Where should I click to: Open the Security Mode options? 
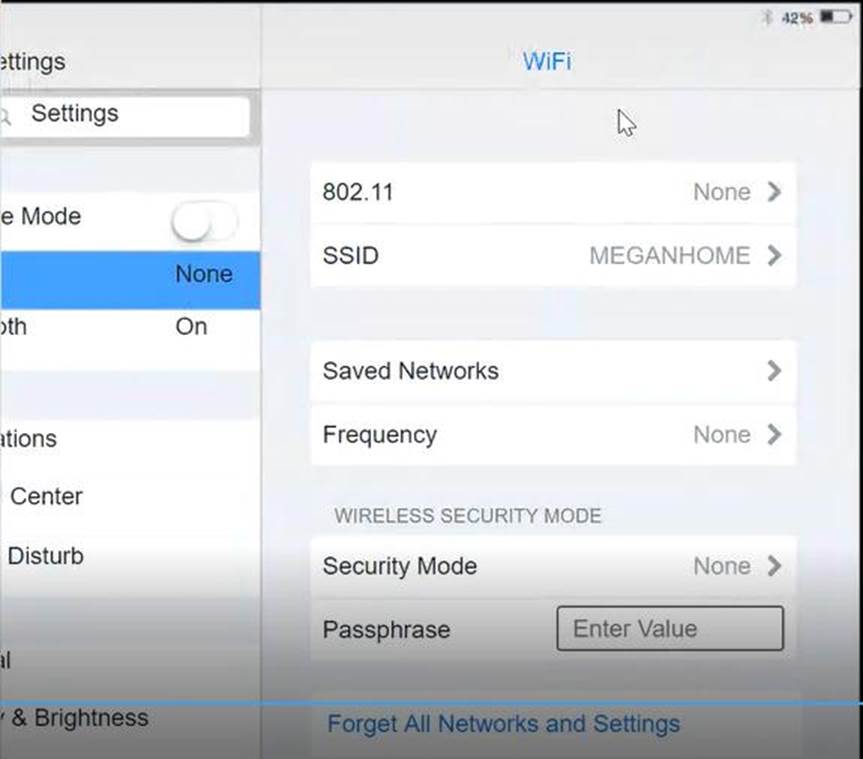coord(552,566)
